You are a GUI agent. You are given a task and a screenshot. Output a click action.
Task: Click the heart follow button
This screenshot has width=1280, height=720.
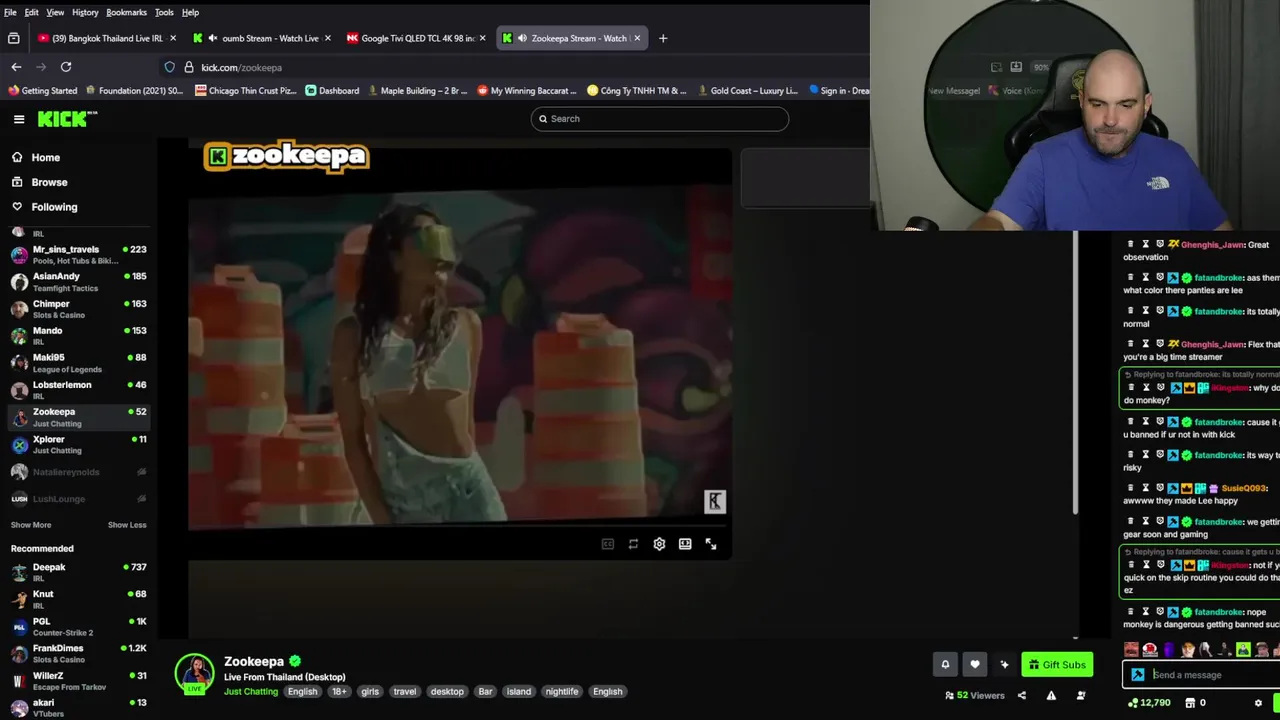click(975, 664)
